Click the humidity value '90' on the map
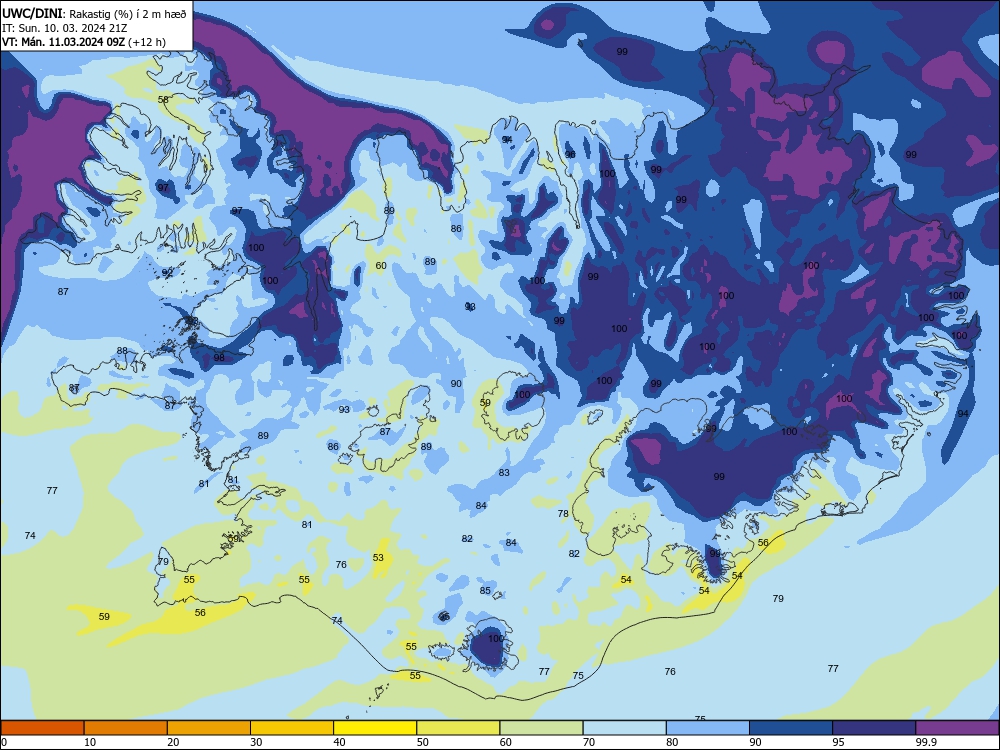Viewport: 1000px width, 750px height. [456, 383]
